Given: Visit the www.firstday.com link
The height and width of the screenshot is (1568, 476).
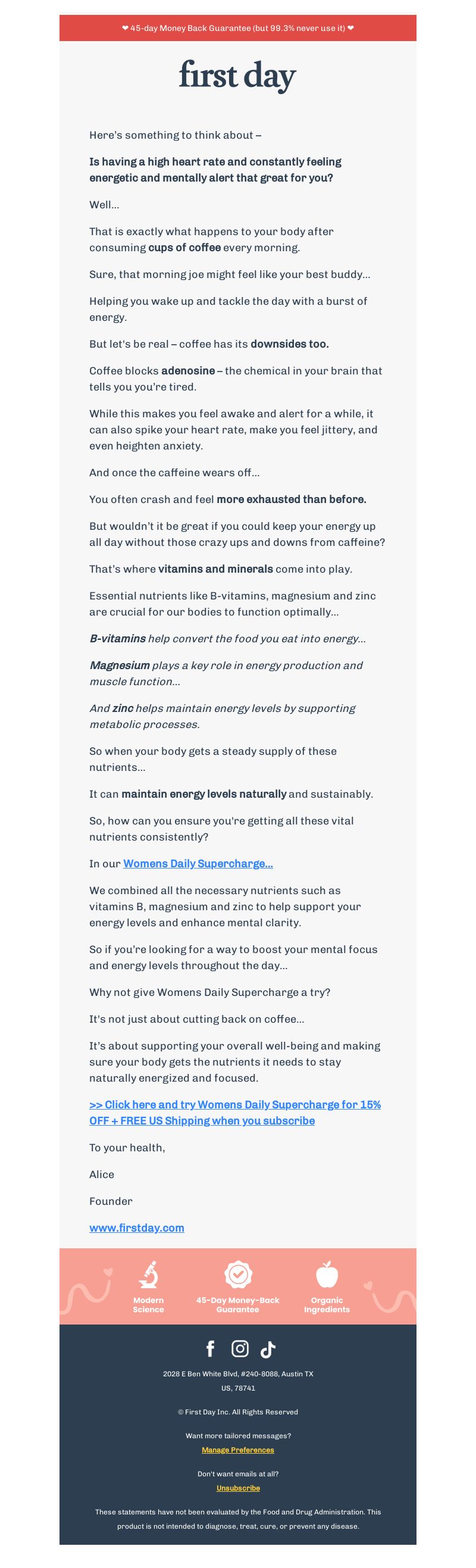Looking at the screenshot, I should [x=136, y=1227].
